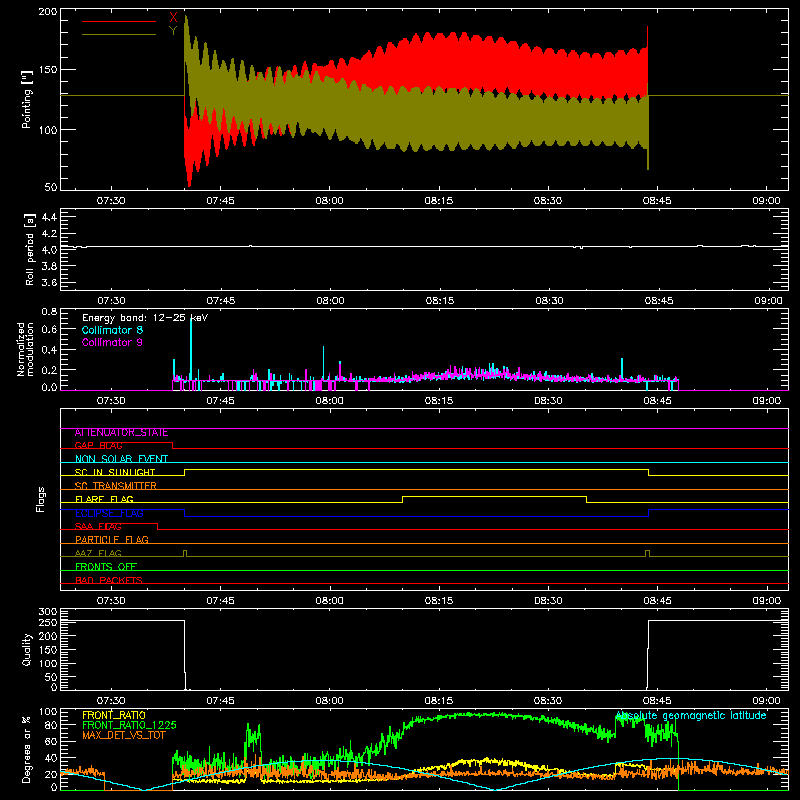Viewport: 800px width, 800px height.
Task: Click 08:00 time label under Pointing plot
Action: coord(330,201)
